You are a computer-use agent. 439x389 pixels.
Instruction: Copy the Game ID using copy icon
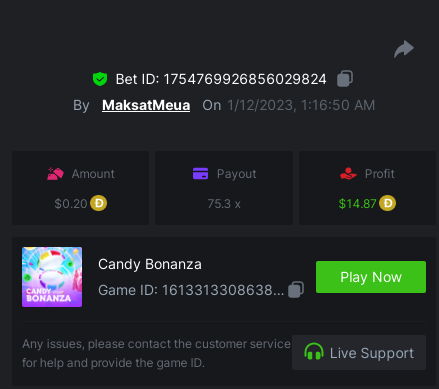(x=296, y=289)
